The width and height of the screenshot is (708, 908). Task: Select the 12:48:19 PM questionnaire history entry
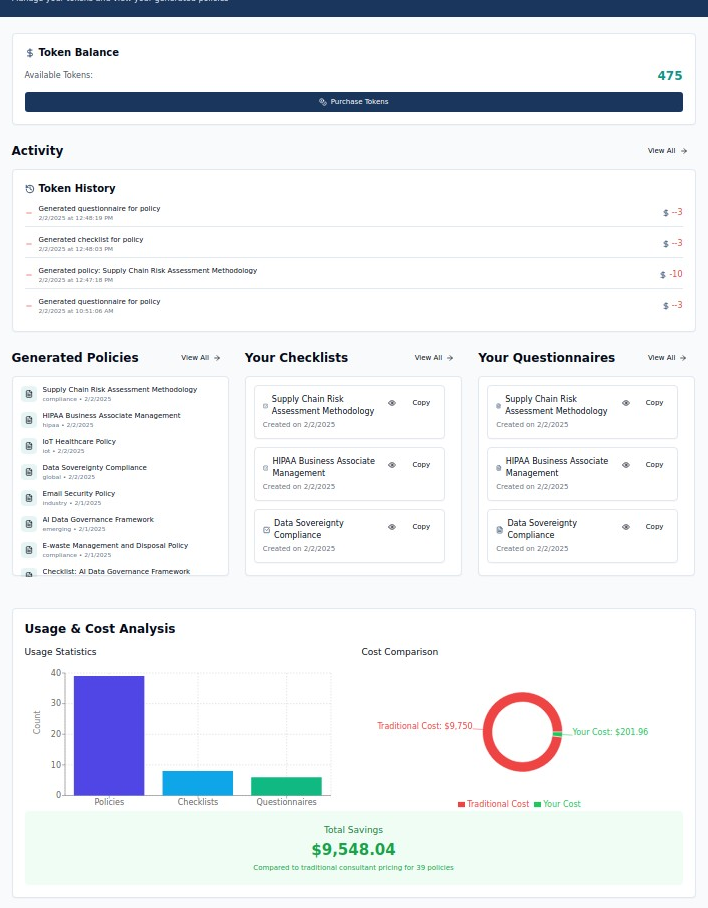pos(354,213)
